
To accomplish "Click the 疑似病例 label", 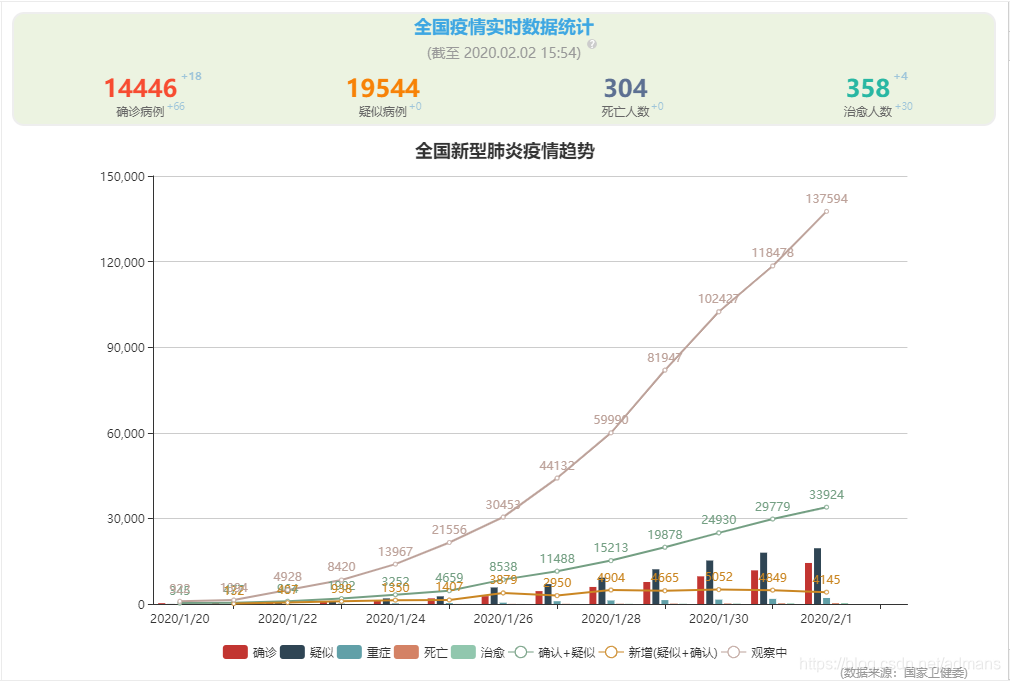I will tap(383, 111).
